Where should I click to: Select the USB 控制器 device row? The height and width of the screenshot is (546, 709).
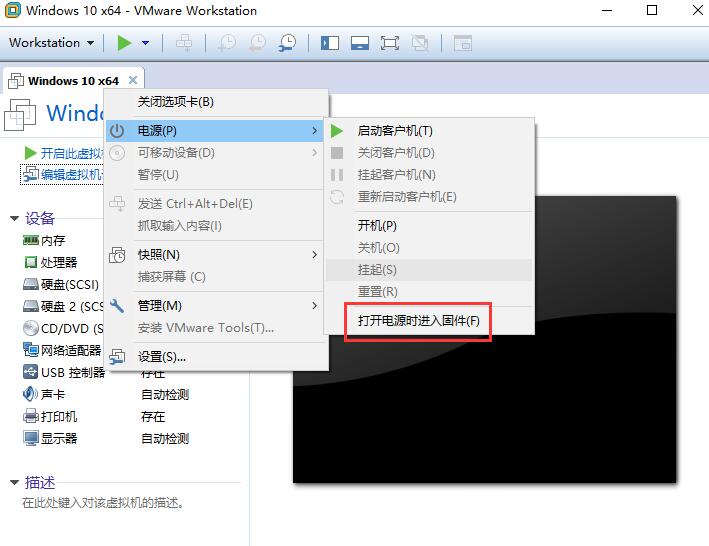point(64,372)
